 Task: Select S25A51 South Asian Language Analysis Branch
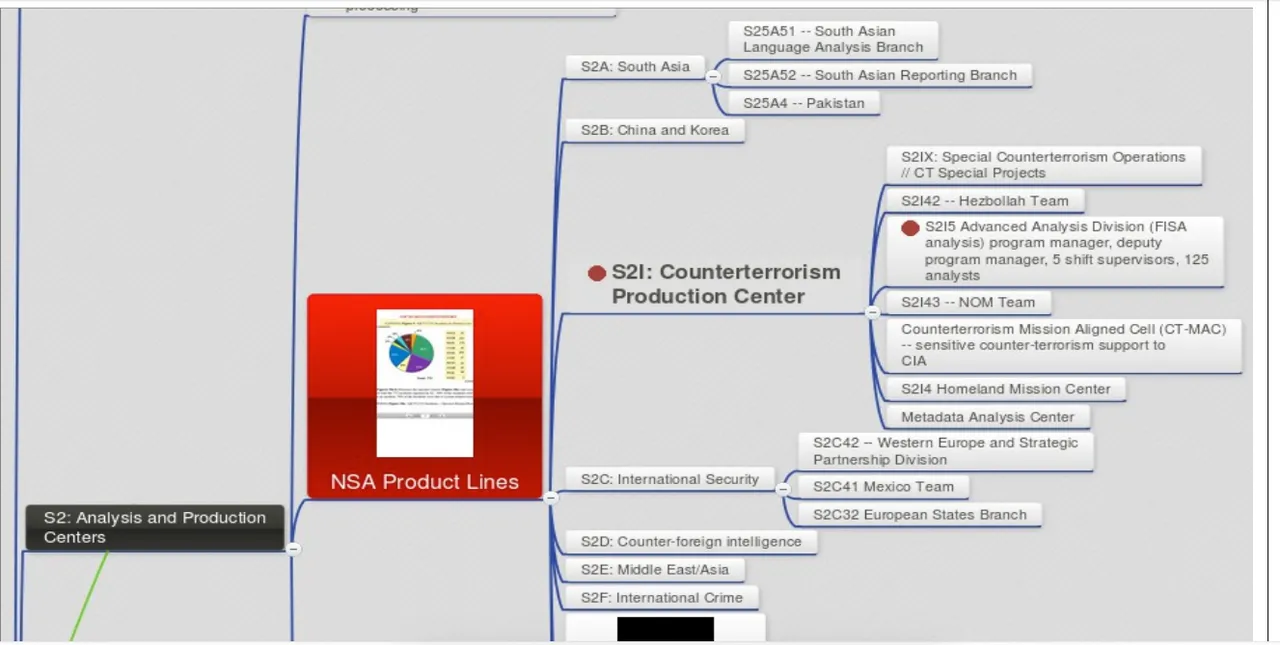[833, 39]
